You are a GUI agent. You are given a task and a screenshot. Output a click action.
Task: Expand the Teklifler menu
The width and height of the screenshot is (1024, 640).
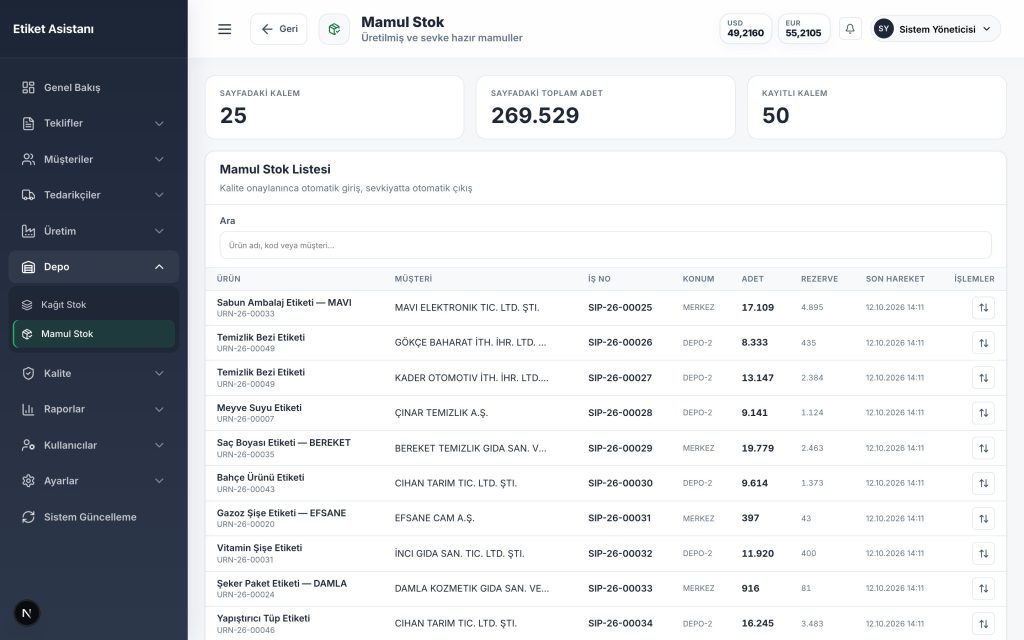click(x=94, y=123)
